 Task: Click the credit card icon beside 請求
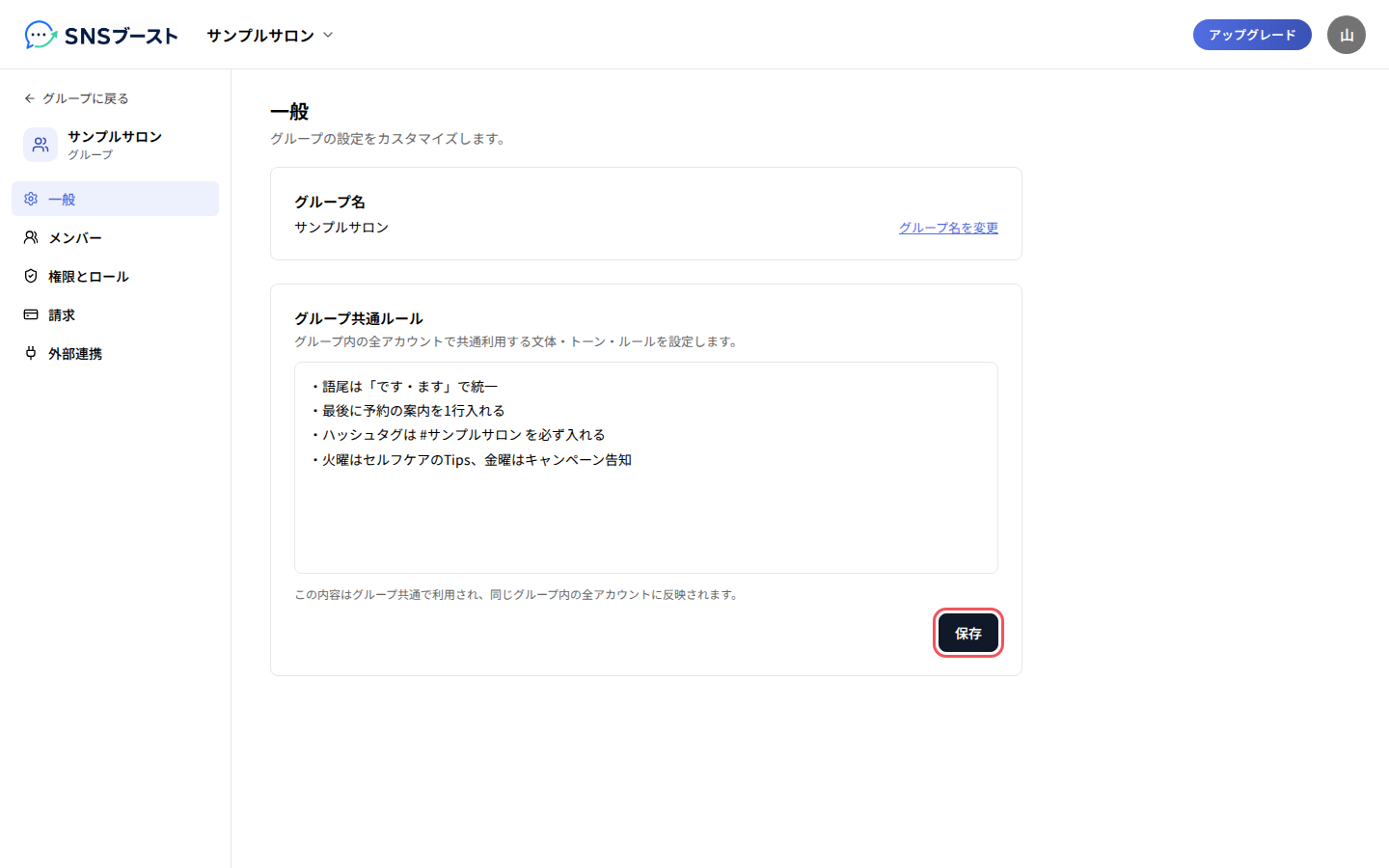tap(31, 314)
